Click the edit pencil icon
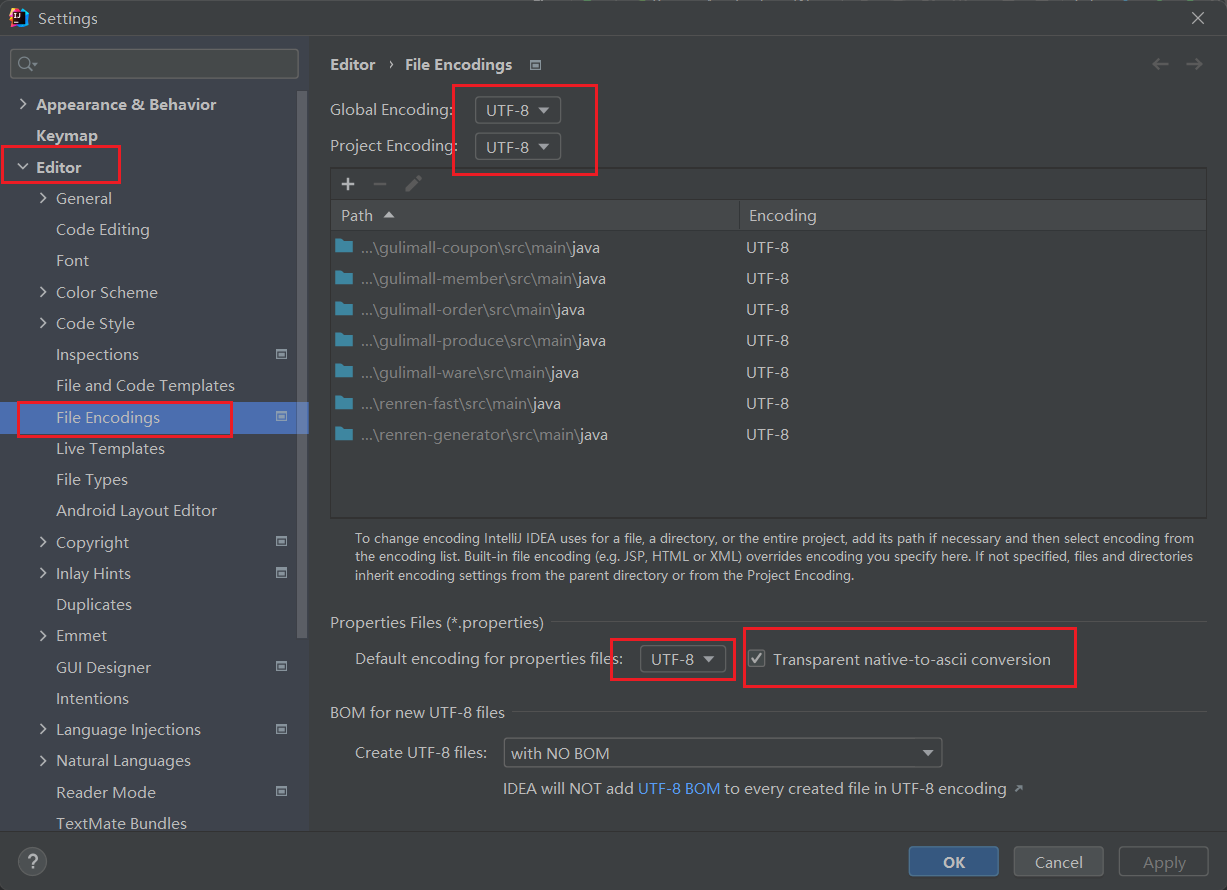 (x=413, y=184)
